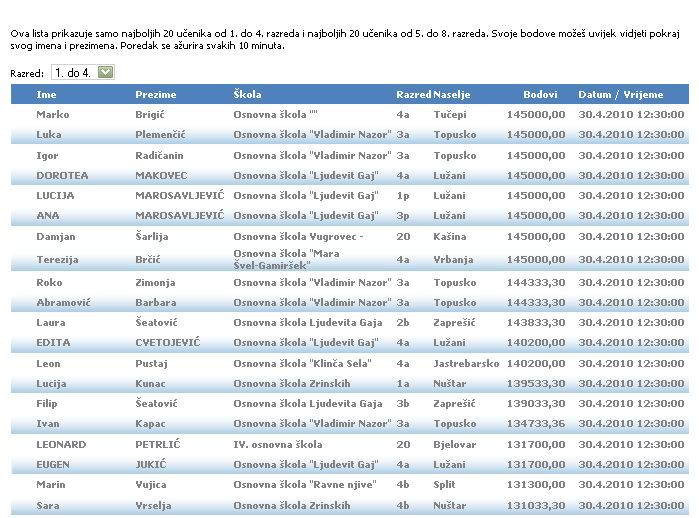Select the name Igor
699x518 pixels.
[47, 156]
